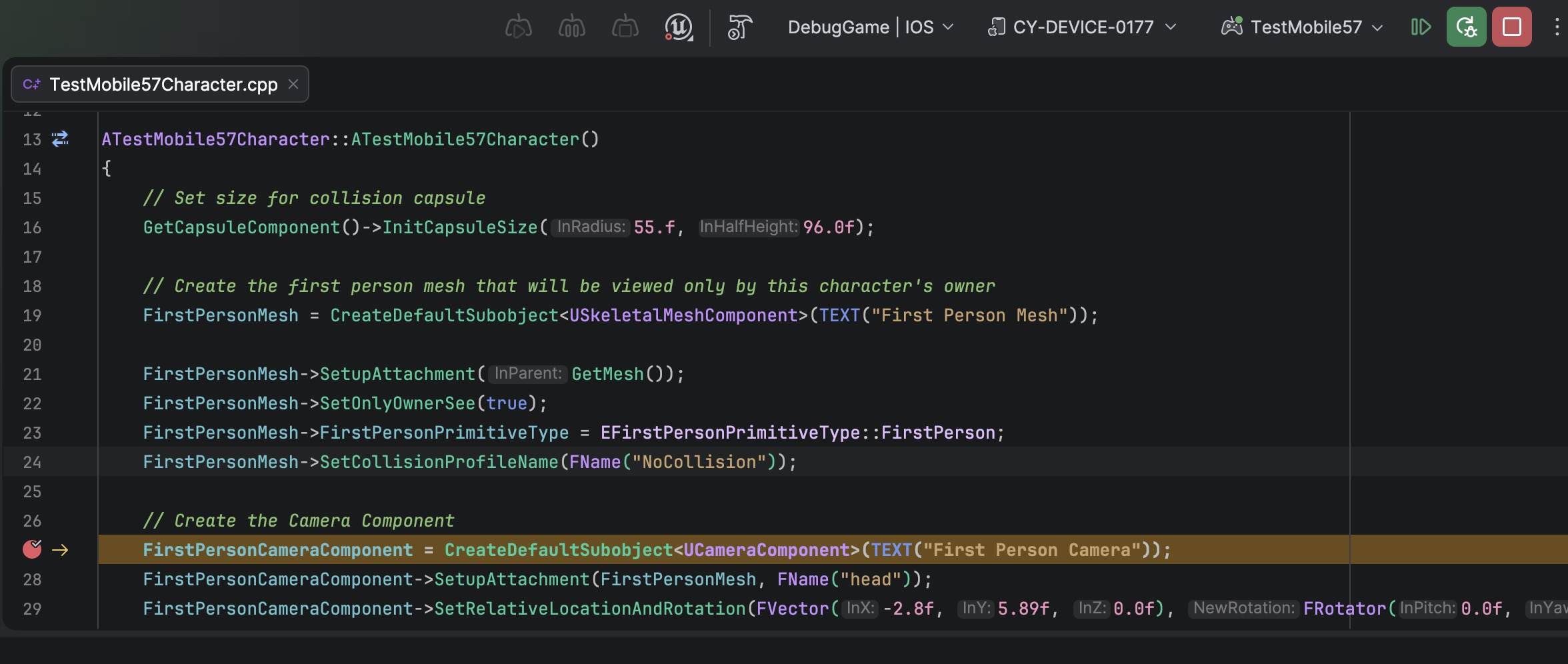Open the Unreal Engine connection status icon
Screen dimensions: 1568x664
pyautogui.click(x=678, y=27)
